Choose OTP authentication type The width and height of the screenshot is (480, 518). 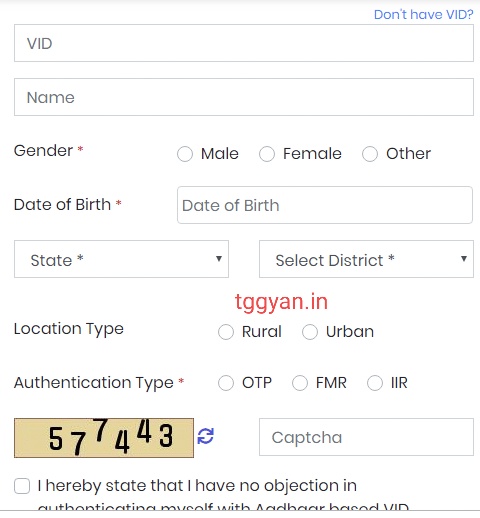click(x=226, y=383)
